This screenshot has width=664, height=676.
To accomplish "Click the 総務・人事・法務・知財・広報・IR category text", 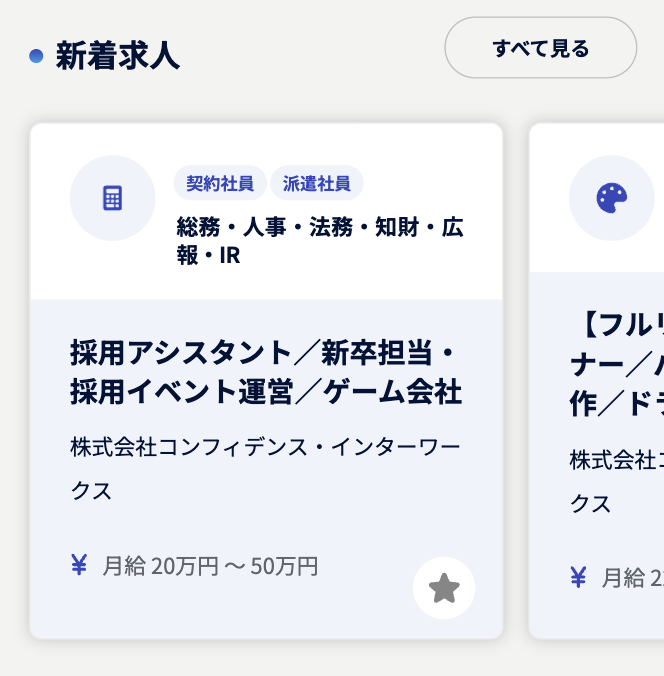I will (x=320, y=241).
